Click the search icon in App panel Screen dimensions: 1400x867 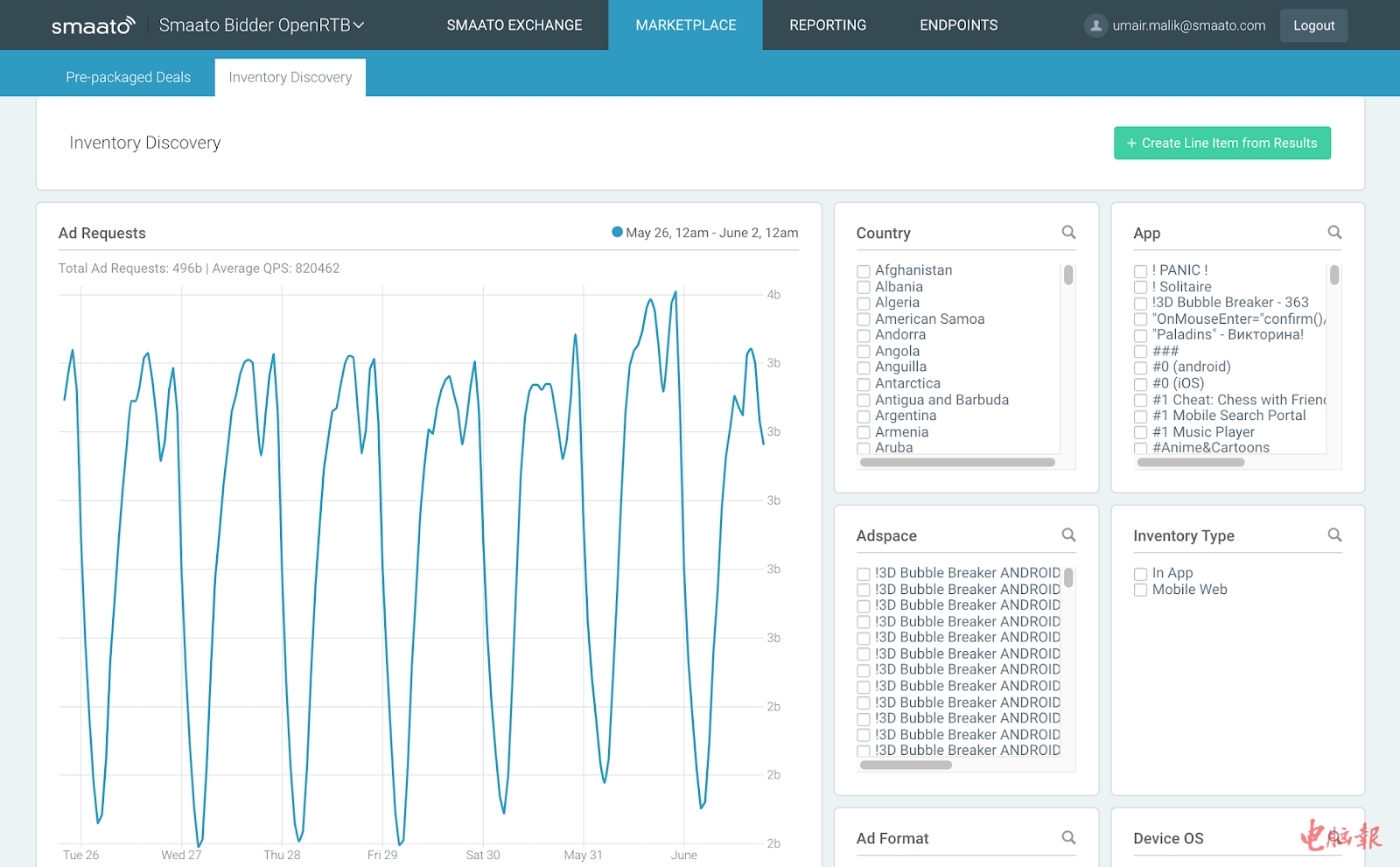tap(1334, 233)
